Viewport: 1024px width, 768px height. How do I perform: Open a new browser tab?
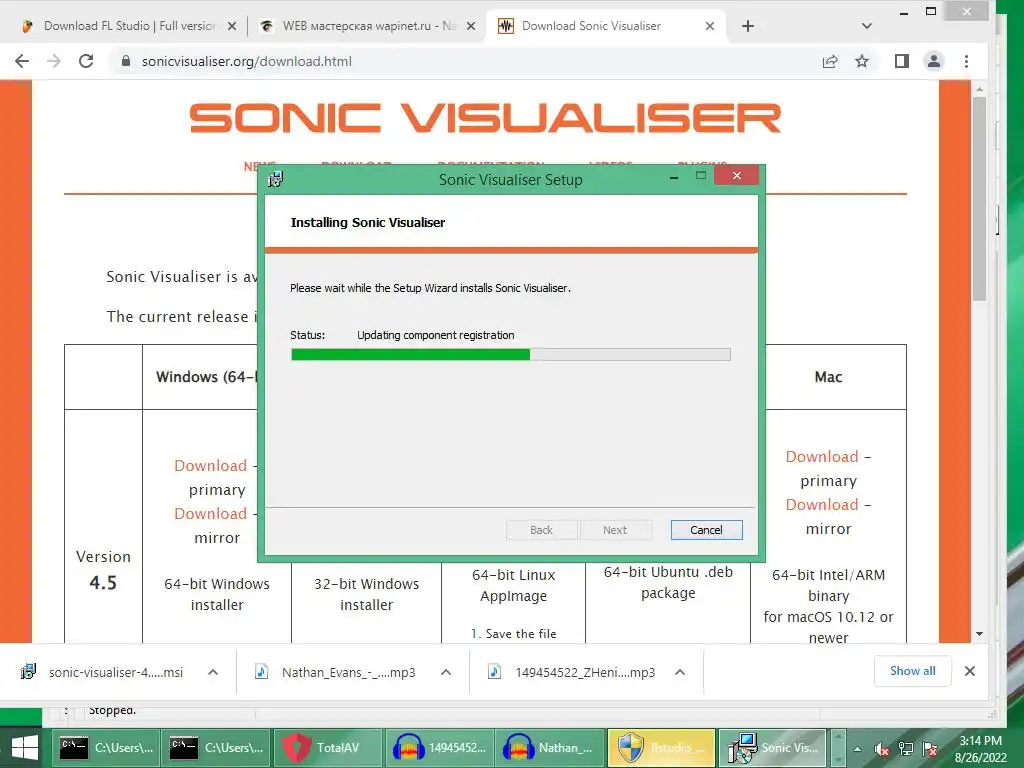(748, 26)
